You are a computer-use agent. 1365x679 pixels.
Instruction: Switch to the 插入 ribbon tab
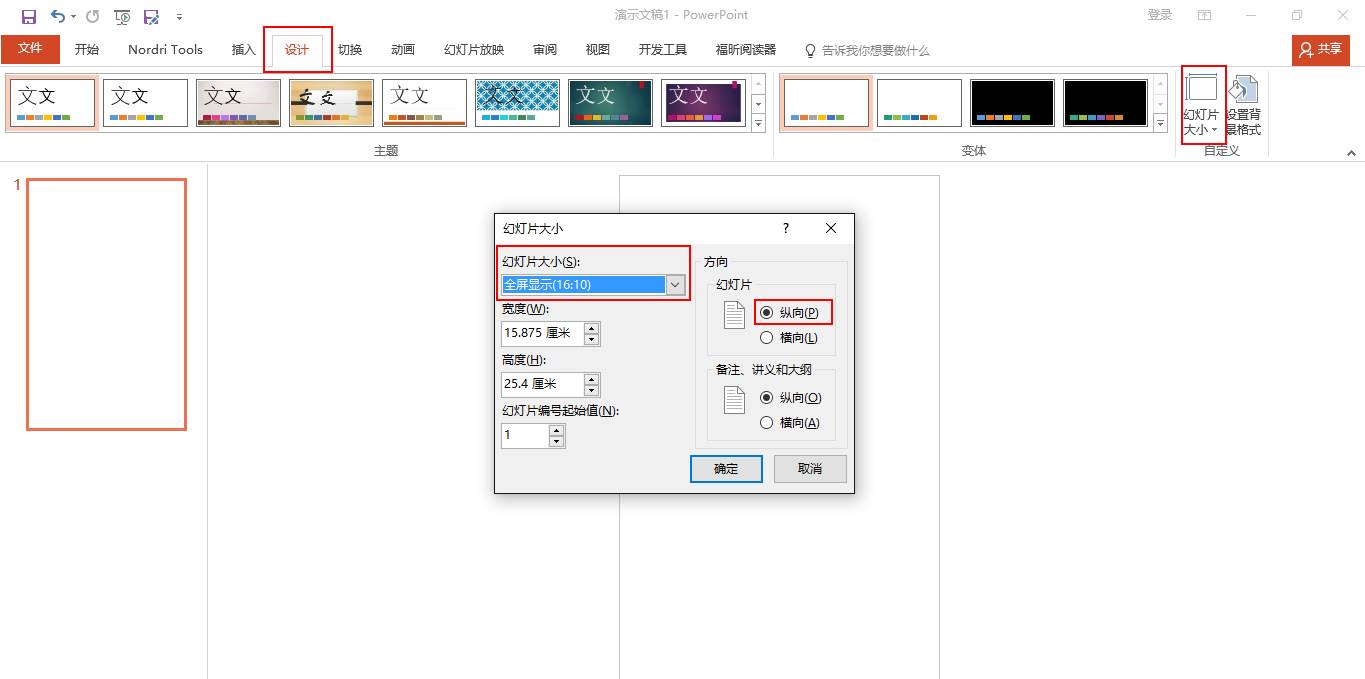point(242,49)
